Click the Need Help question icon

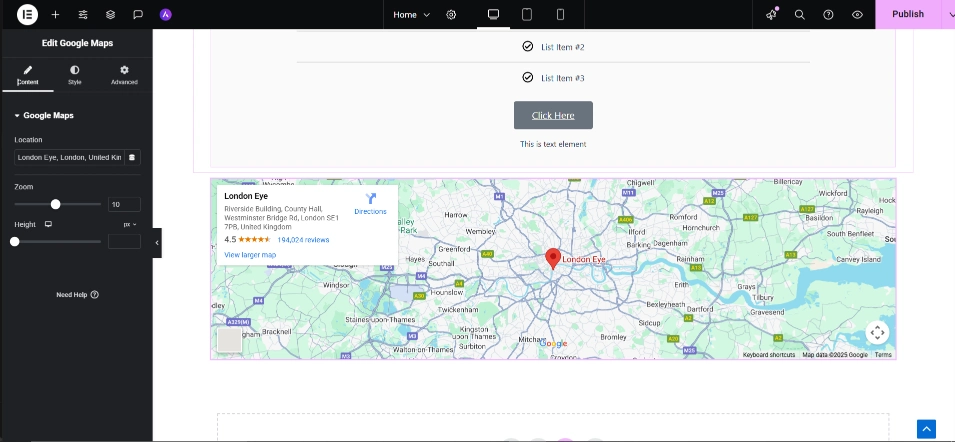coord(94,295)
